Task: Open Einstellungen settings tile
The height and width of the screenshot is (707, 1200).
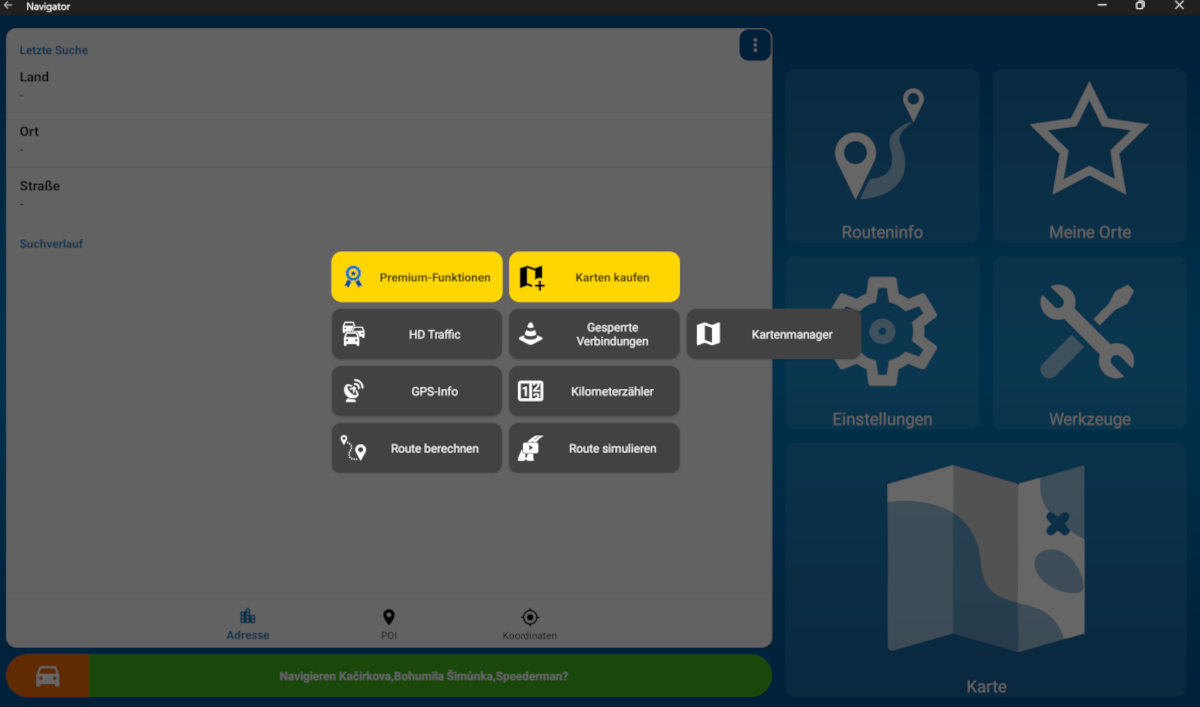Action: click(x=881, y=343)
